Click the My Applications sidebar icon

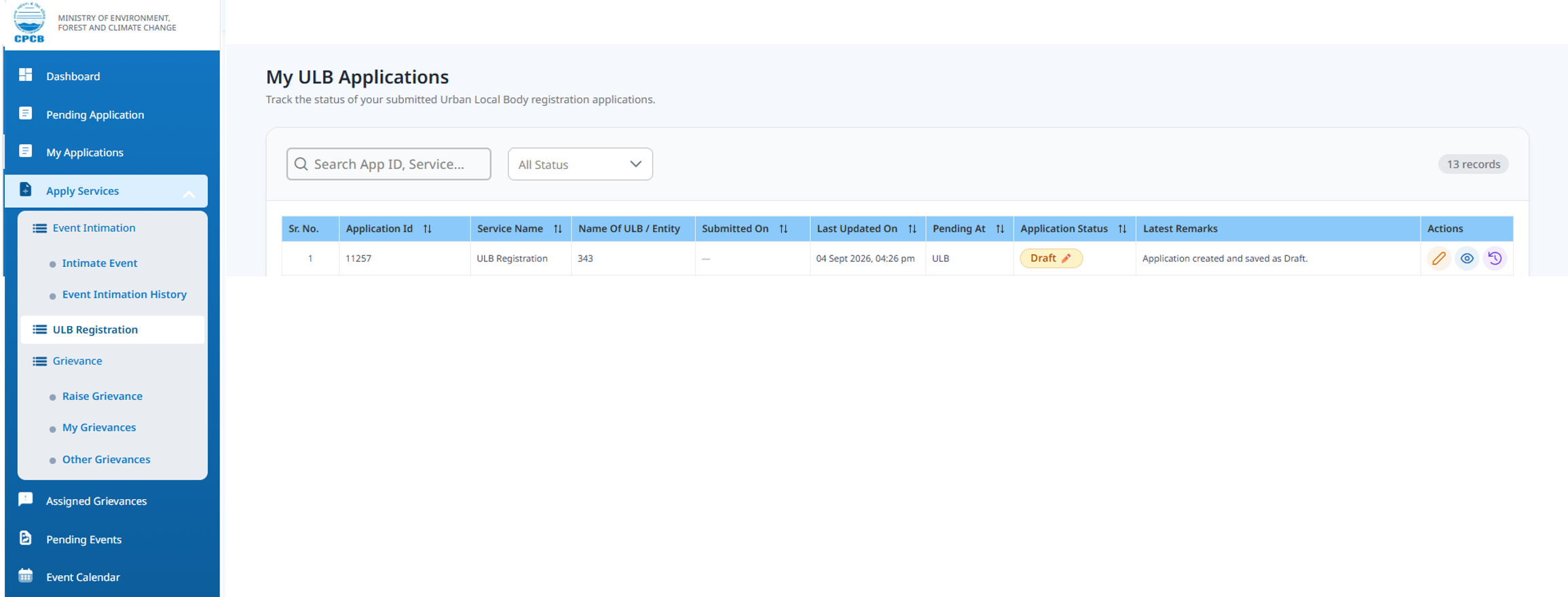tap(26, 151)
